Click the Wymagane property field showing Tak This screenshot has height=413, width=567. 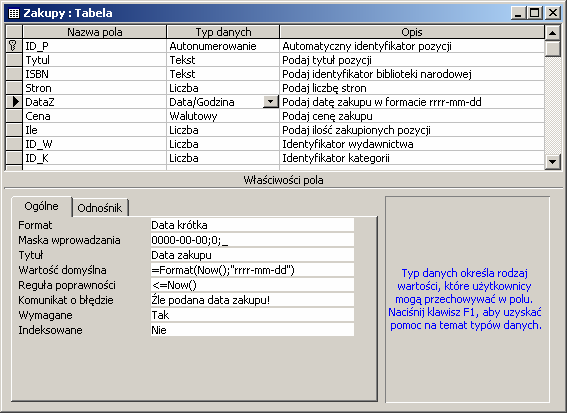(x=252, y=315)
